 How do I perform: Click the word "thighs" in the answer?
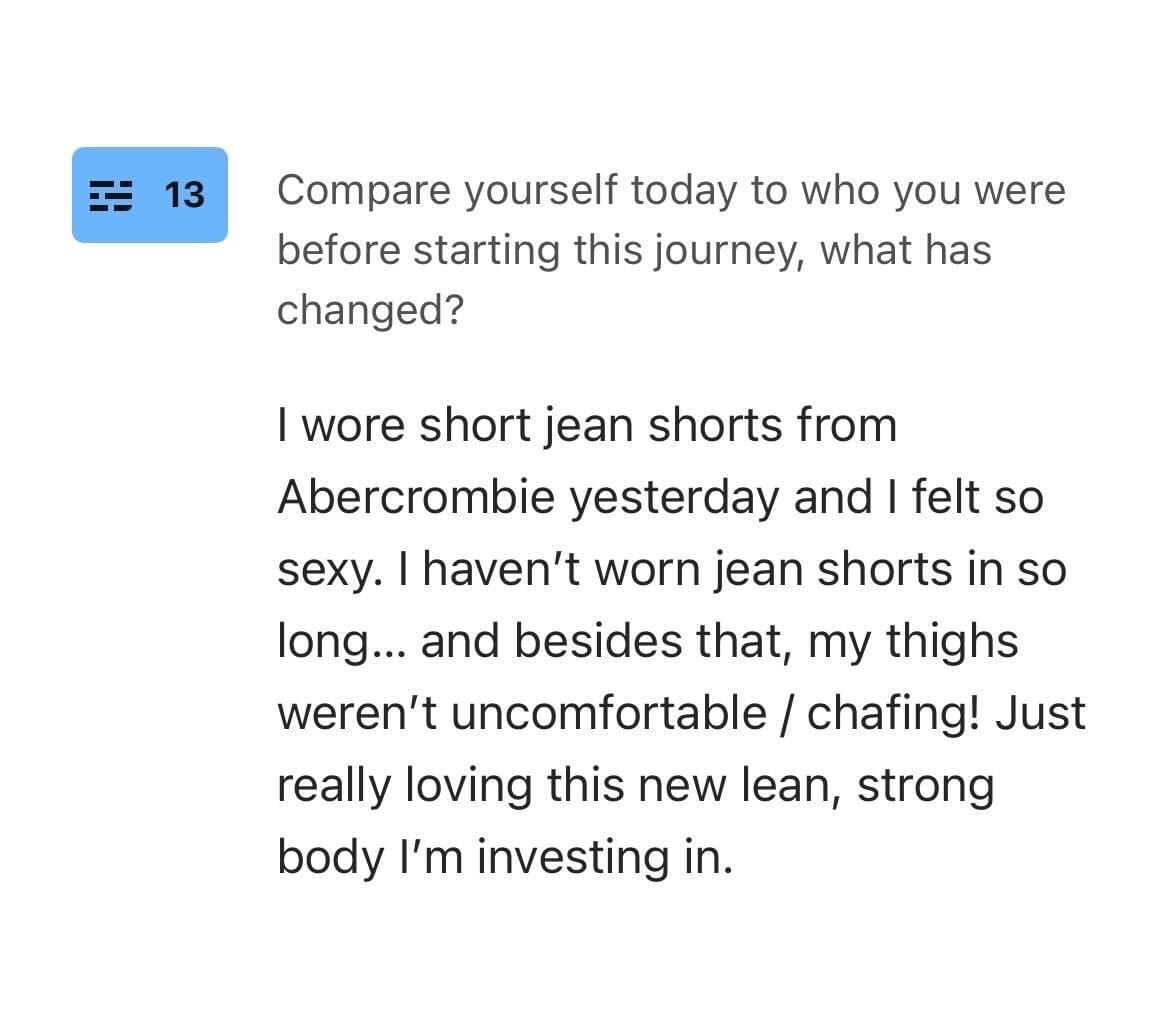(953, 641)
